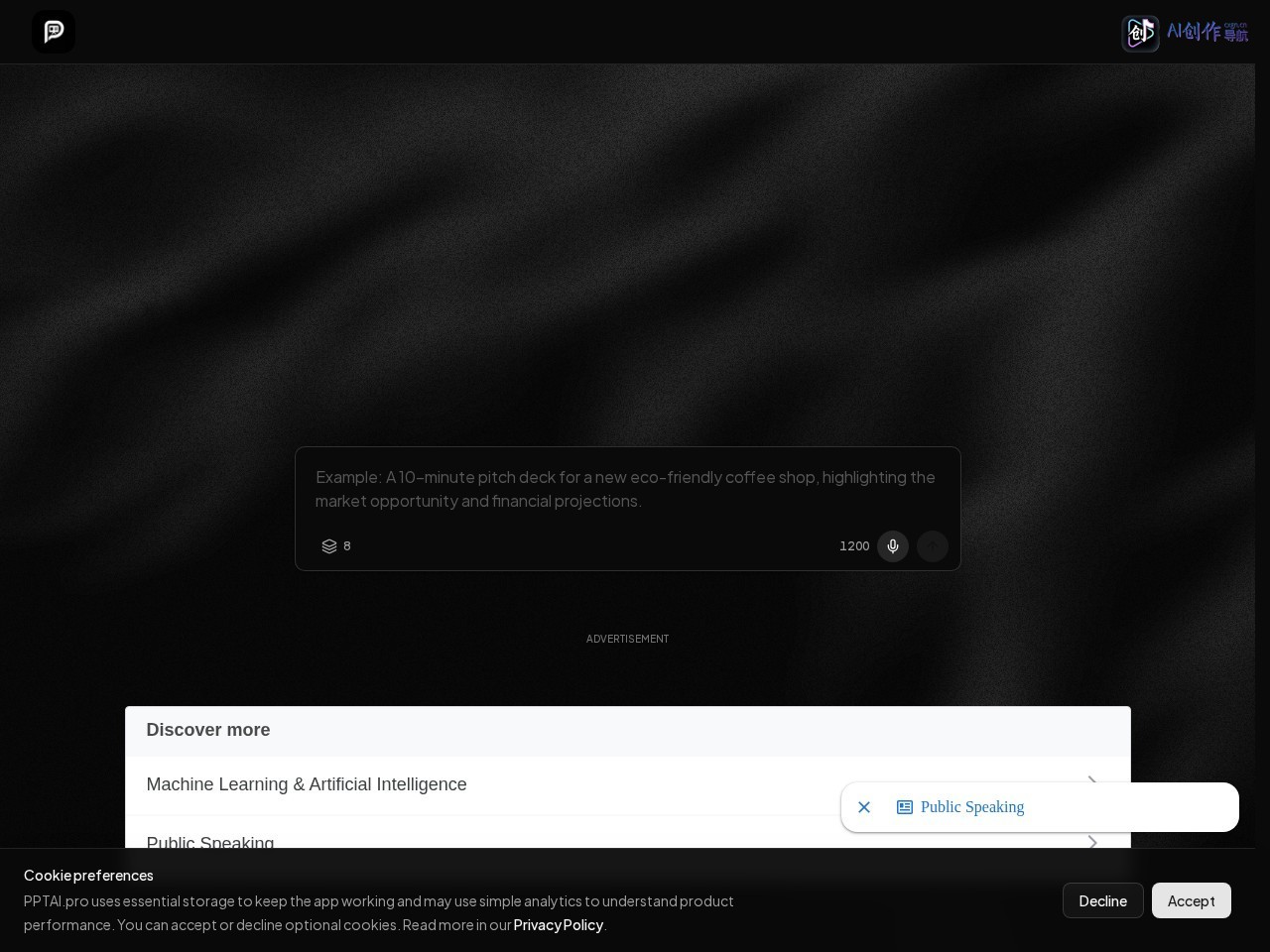
Task: Expand the chevron on the Public Speaking row
Action: (x=1092, y=842)
